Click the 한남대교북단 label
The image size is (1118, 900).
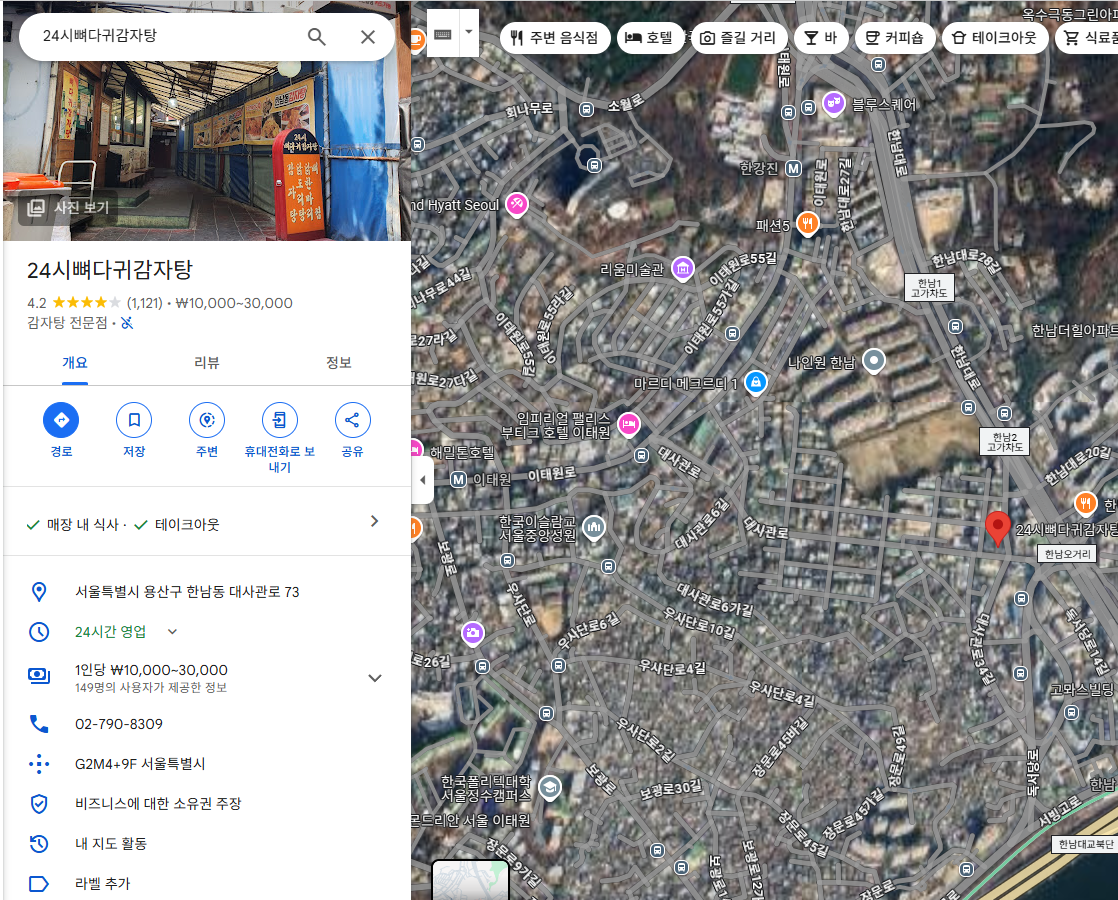pos(1085,844)
